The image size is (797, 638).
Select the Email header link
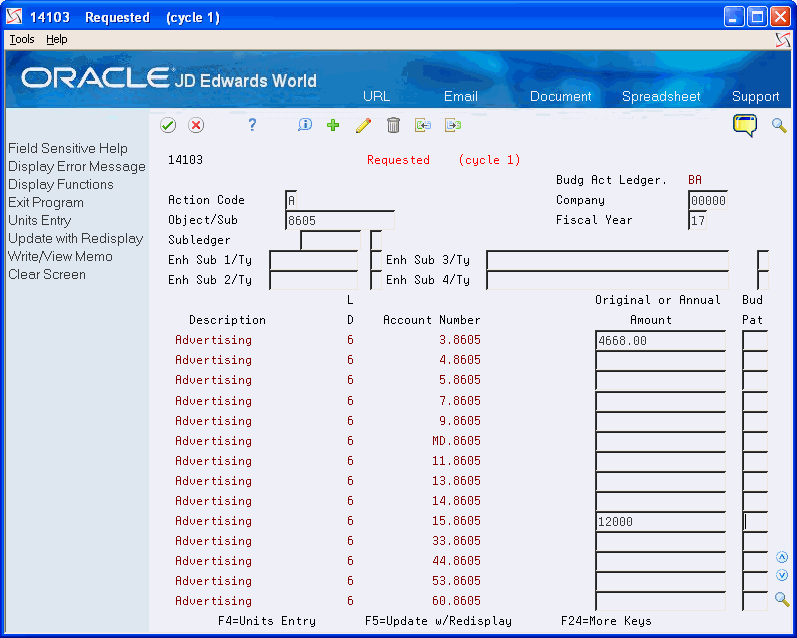461,96
